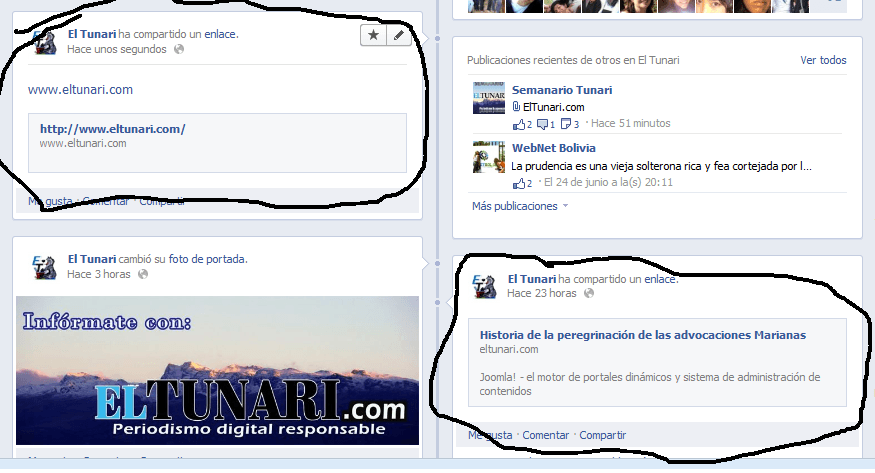Open the WebNet Bolivia name link
Image resolution: width=875 pixels, height=473 pixels.
pos(554,148)
